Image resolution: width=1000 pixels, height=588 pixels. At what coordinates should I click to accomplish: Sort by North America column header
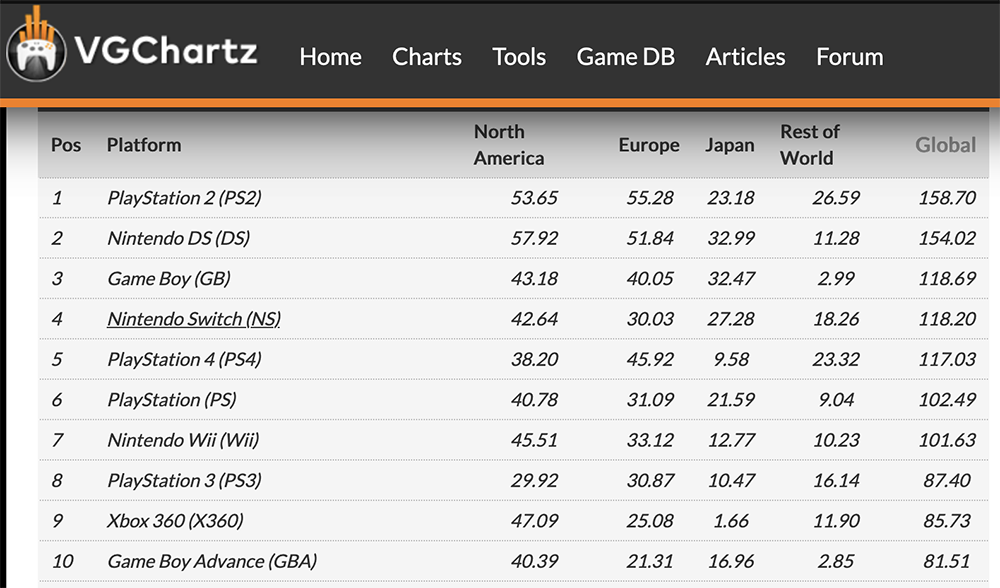click(508, 145)
